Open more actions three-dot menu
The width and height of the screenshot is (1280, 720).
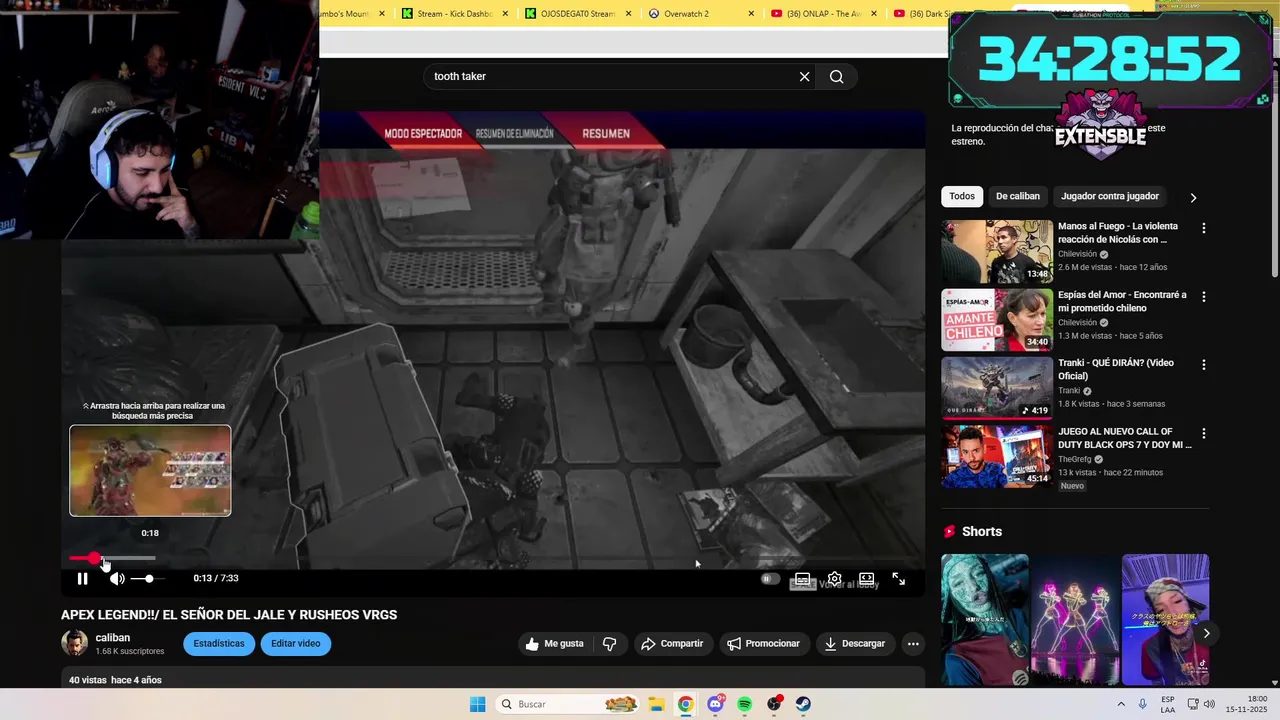pos(913,644)
